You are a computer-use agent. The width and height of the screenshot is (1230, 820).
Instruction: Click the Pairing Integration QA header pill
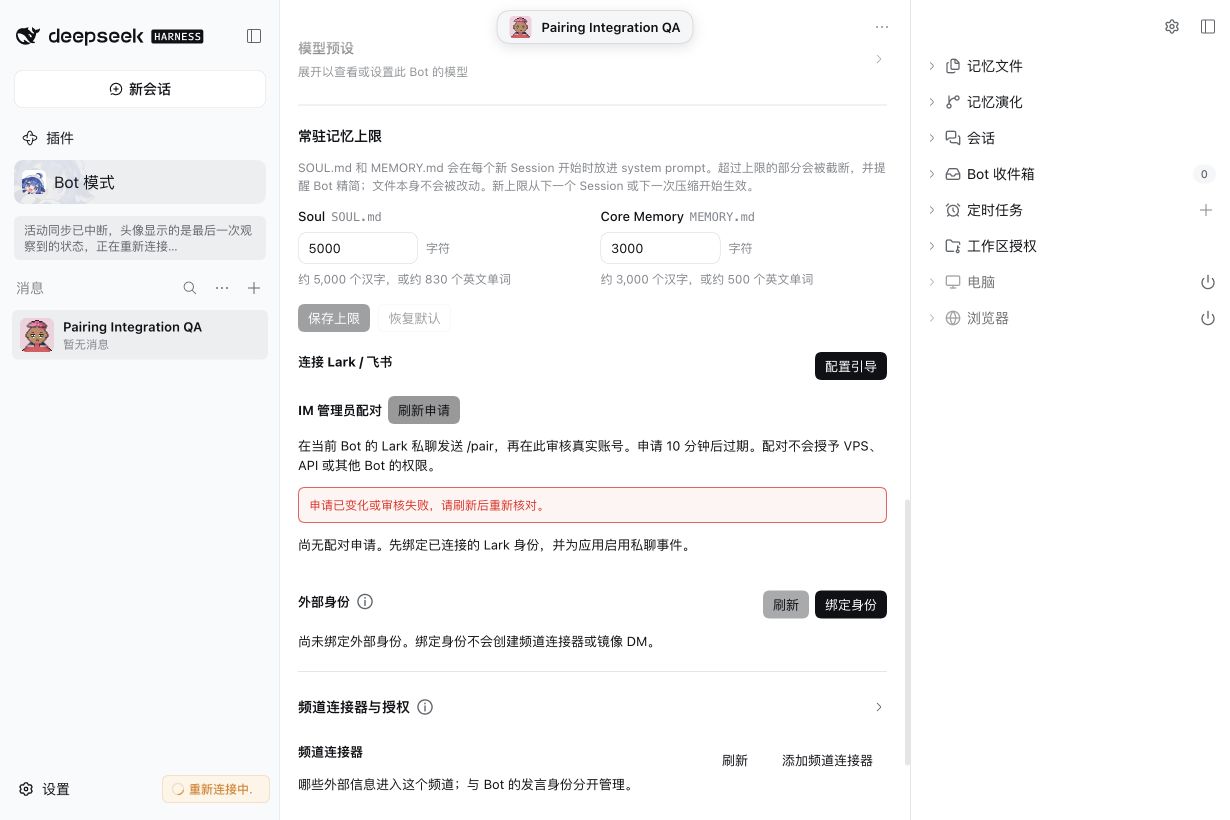pos(595,27)
